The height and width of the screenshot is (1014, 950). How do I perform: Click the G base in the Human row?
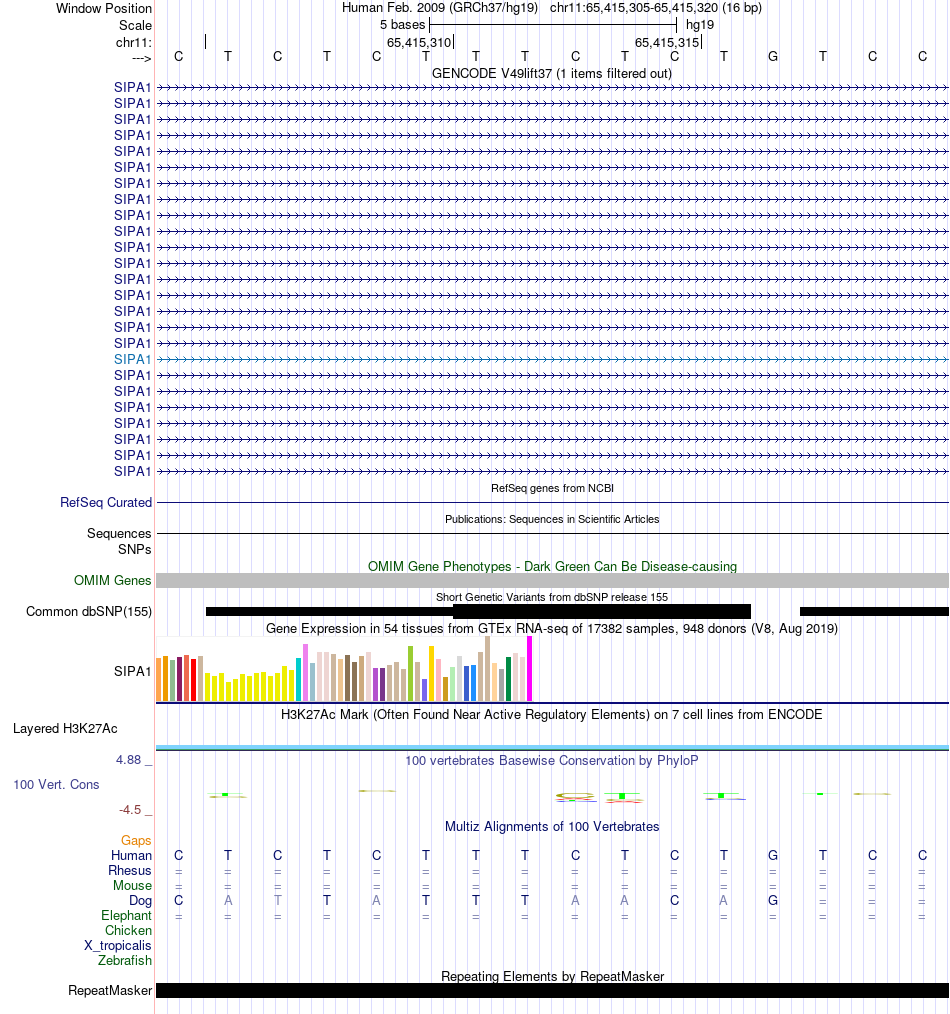(773, 856)
